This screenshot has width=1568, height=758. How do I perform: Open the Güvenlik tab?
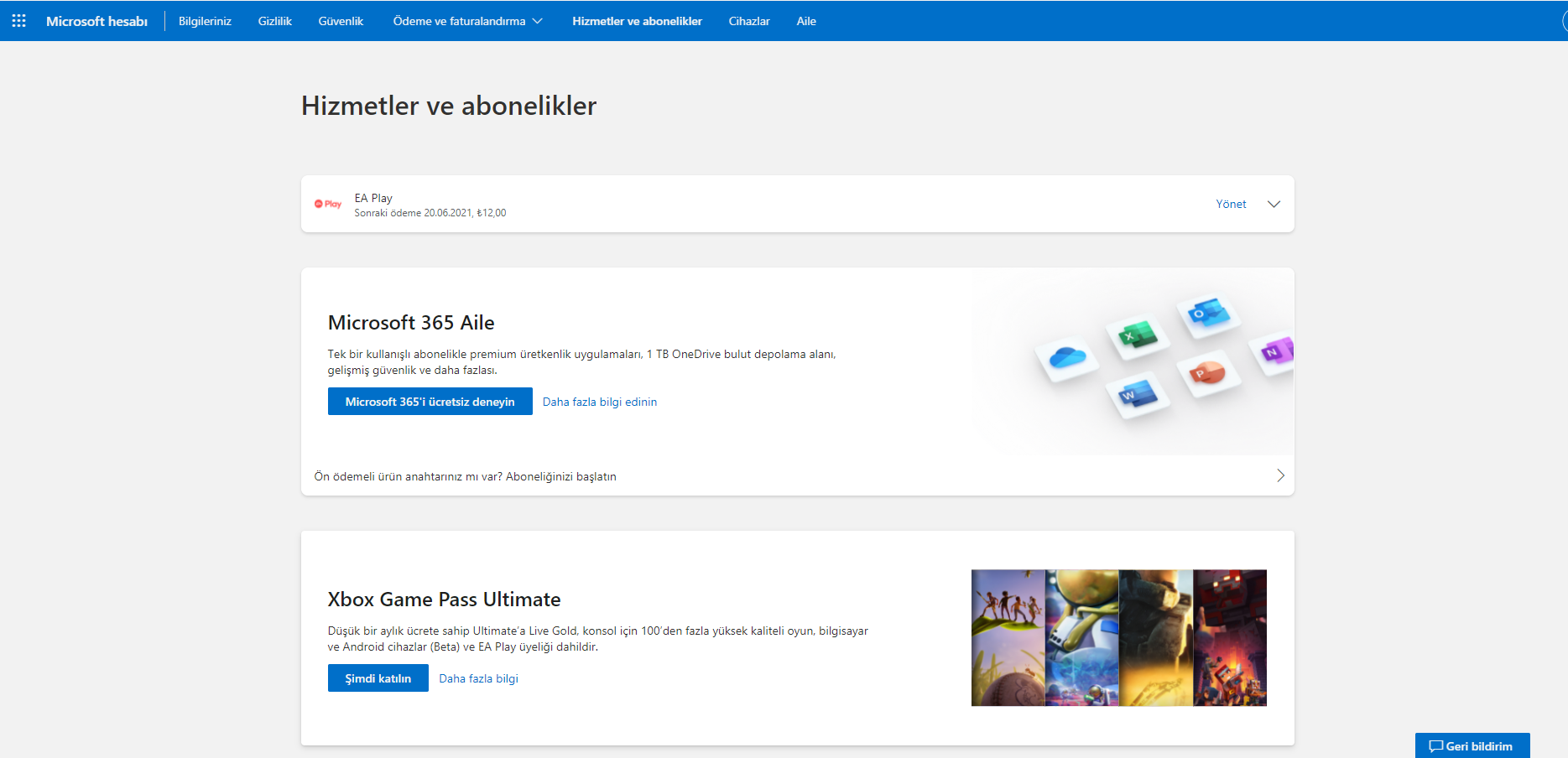click(341, 21)
